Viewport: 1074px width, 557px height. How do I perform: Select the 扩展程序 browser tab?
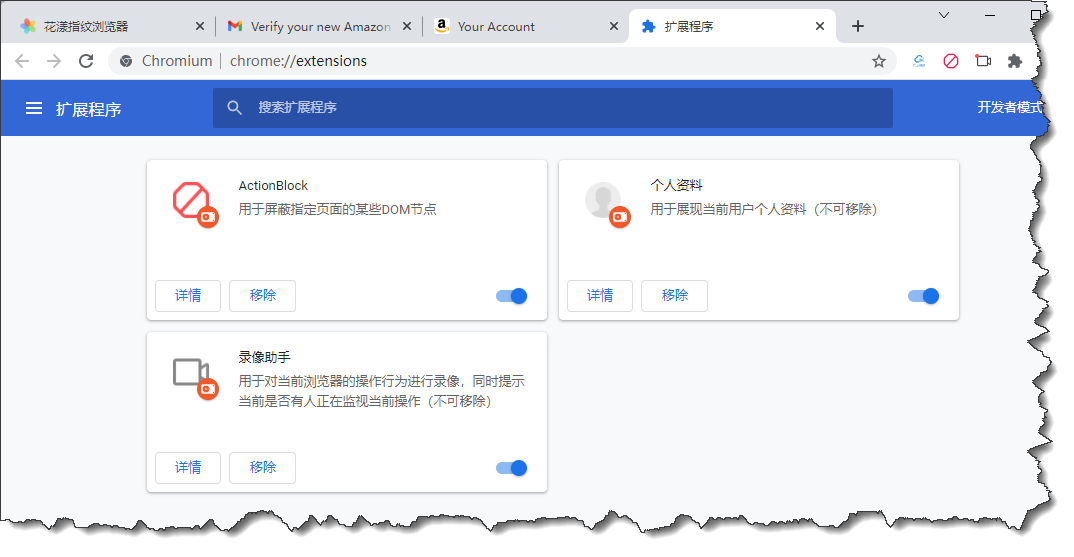pyautogui.click(x=732, y=26)
